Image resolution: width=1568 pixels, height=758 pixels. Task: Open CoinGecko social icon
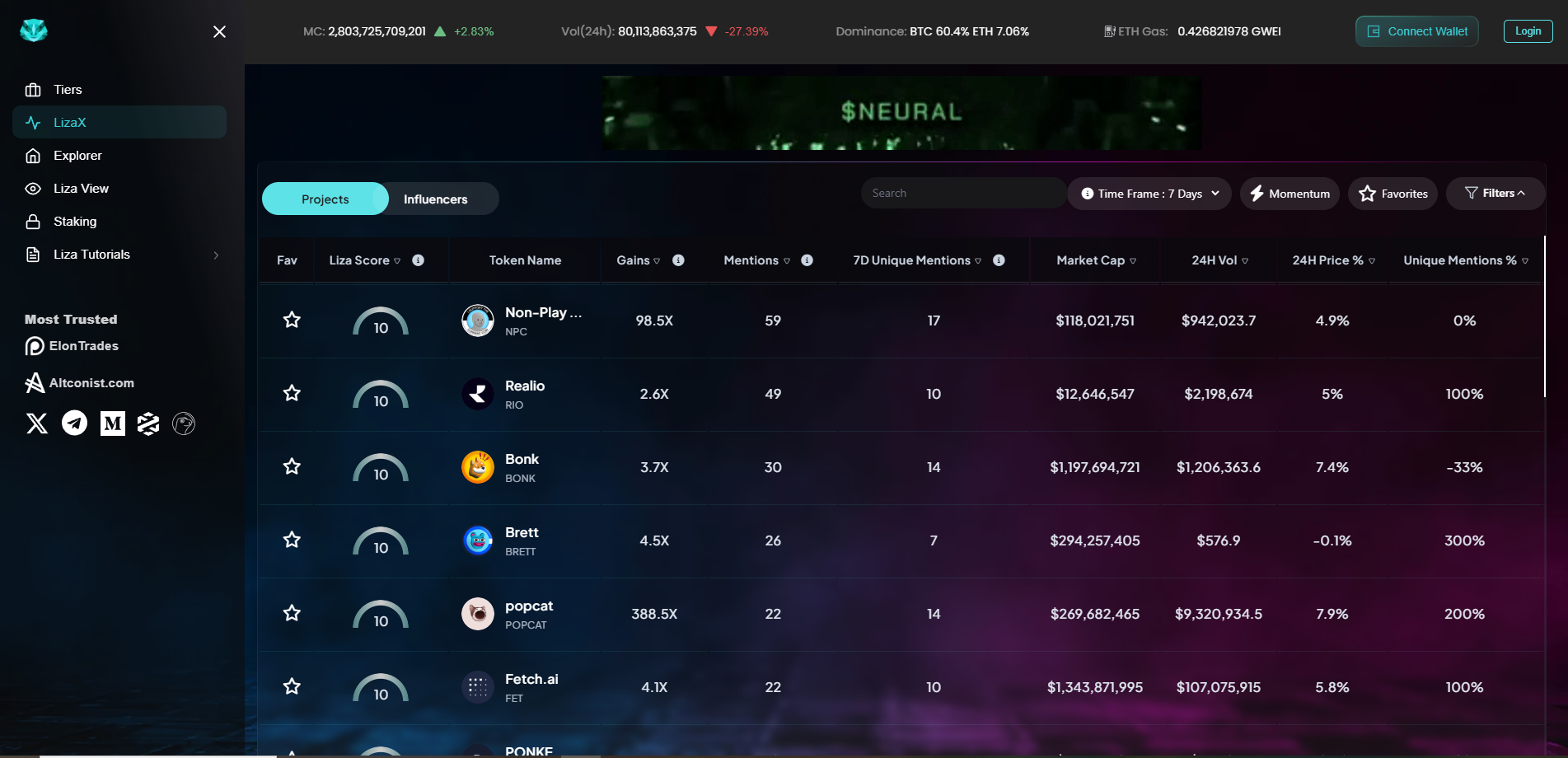coord(184,423)
